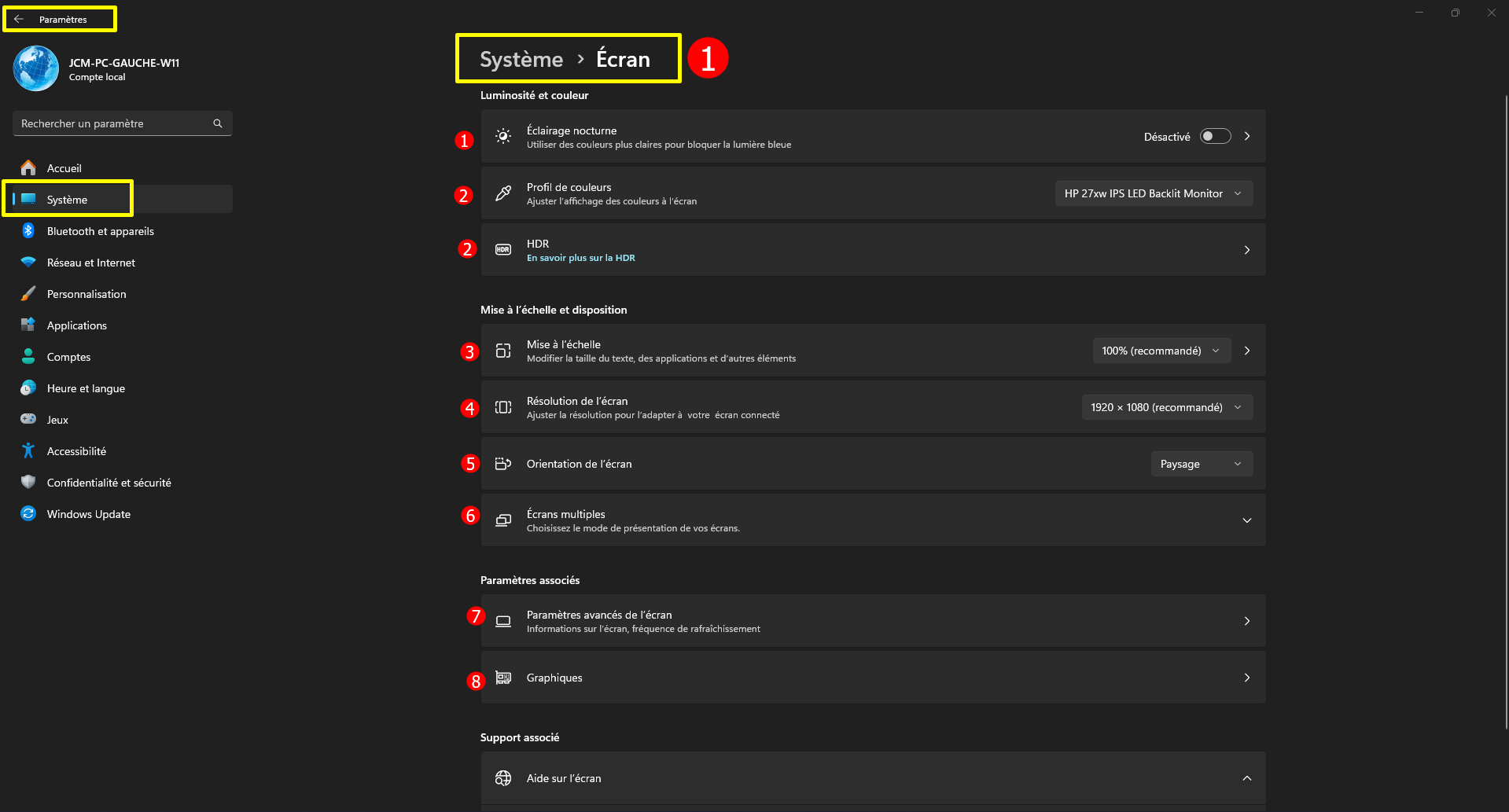
Task: Click the En savoir plus sur la HDR link
Action: [x=581, y=258]
